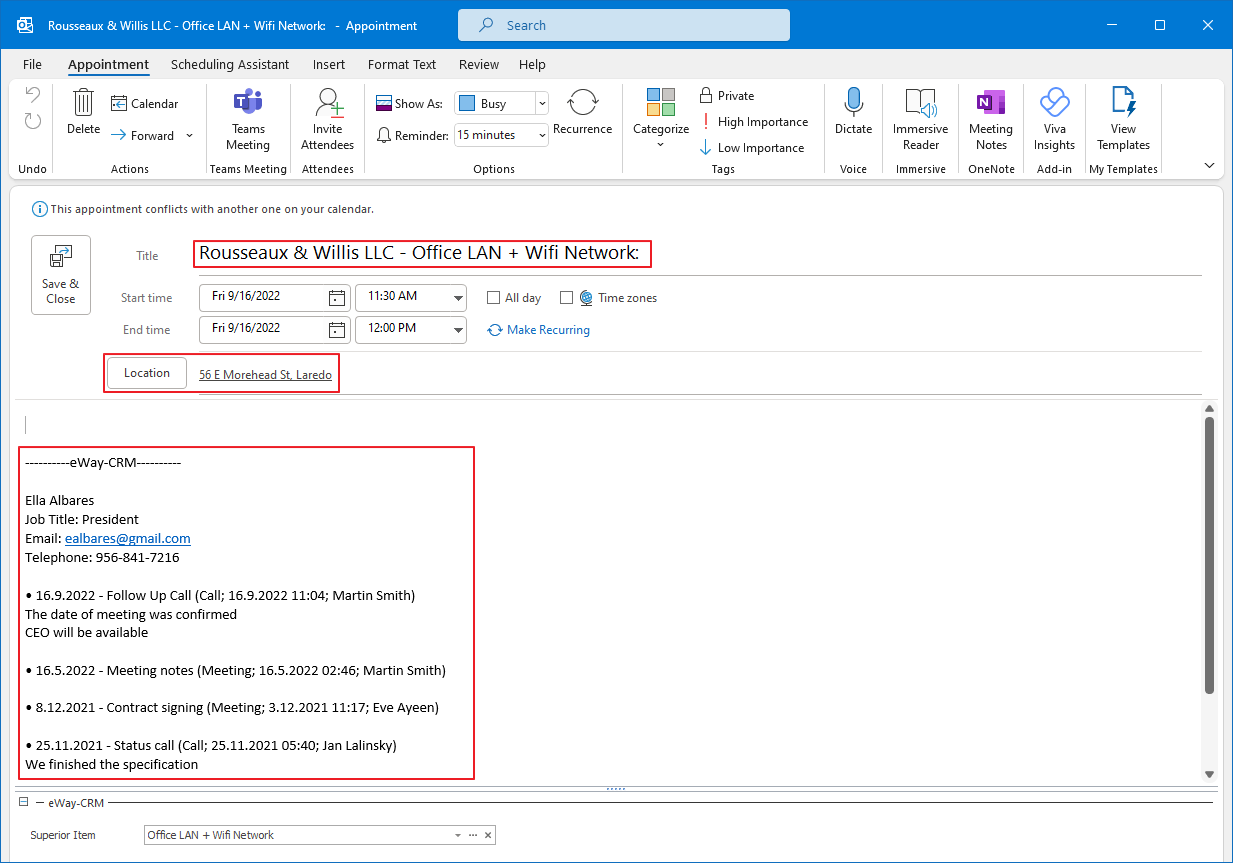1233x863 pixels.
Task: Open the Help tab
Action: point(532,64)
